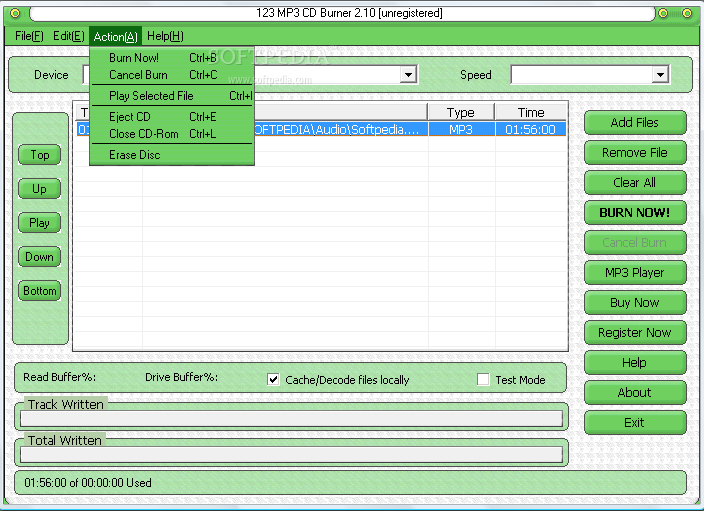Move track Up with Up button
Image resolution: width=704 pixels, height=511 pixels.
click(40, 189)
